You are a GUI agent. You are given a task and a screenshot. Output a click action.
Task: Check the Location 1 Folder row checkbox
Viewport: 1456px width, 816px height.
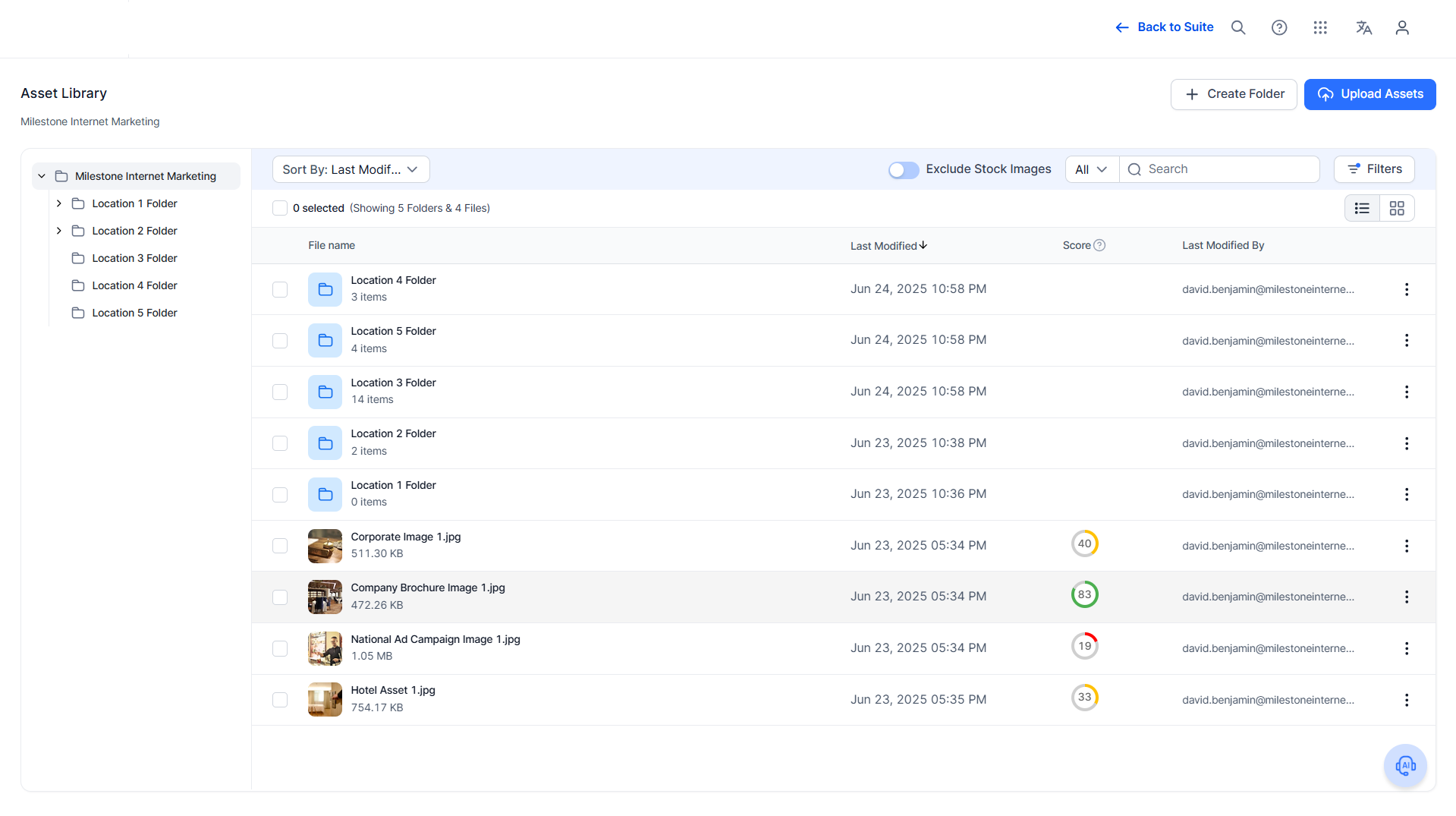280,495
